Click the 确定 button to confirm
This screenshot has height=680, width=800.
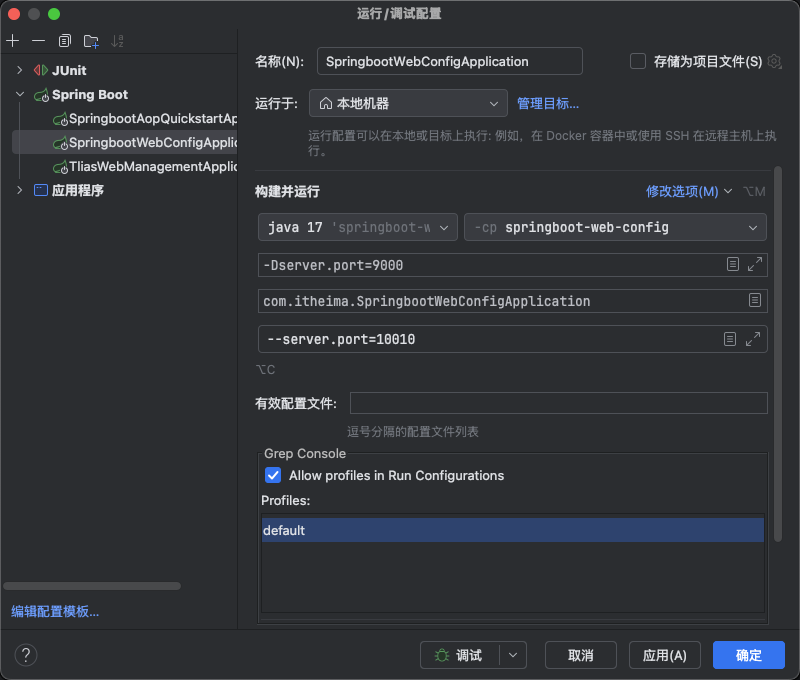point(748,655)
